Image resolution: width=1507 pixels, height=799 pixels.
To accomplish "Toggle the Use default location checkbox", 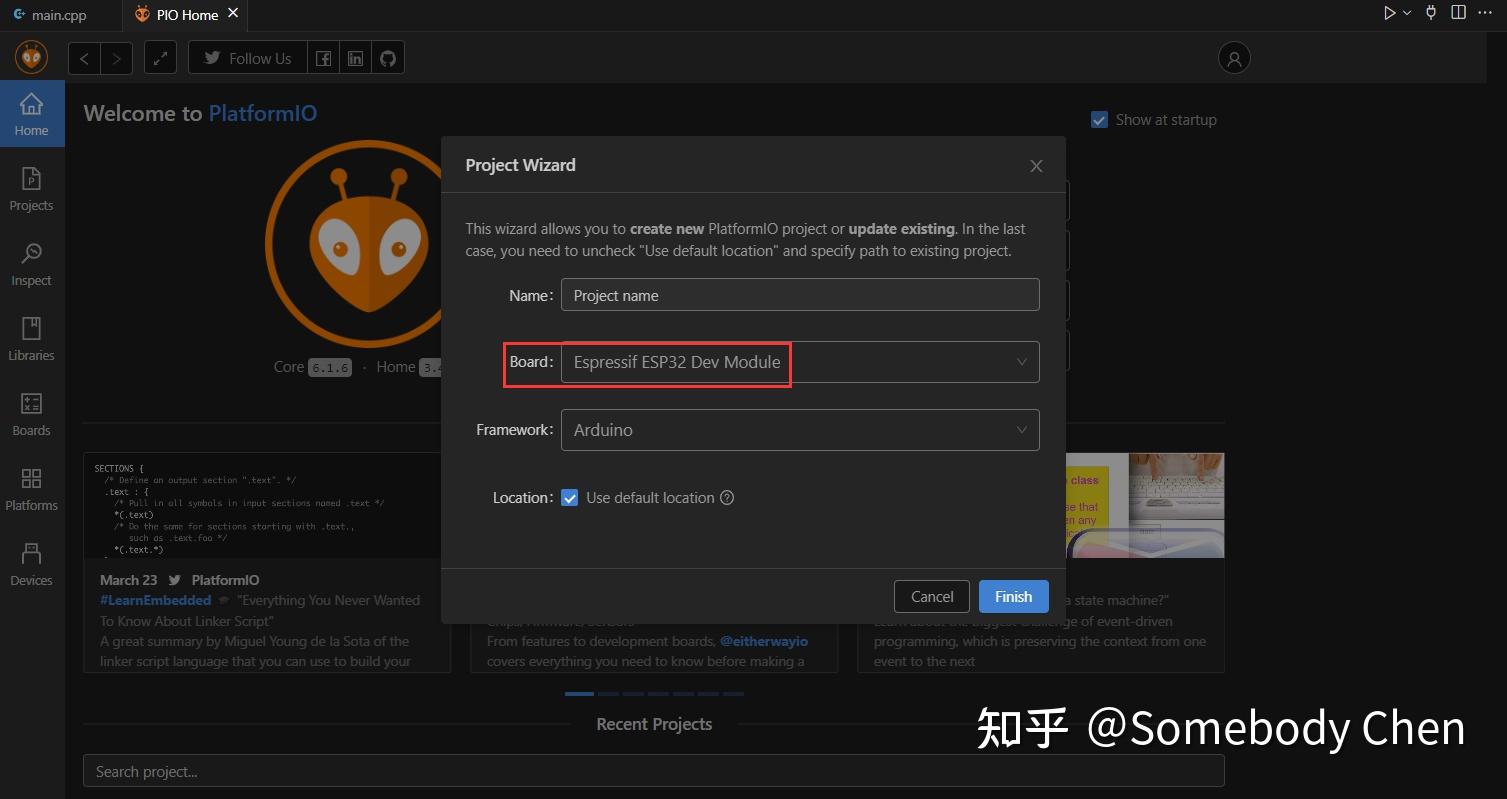I will pos(570,497).
